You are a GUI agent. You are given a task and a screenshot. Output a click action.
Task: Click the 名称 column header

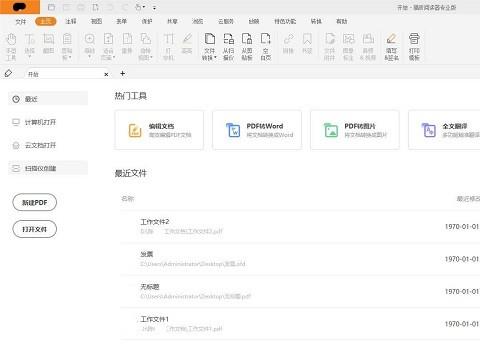click(128, 199)
